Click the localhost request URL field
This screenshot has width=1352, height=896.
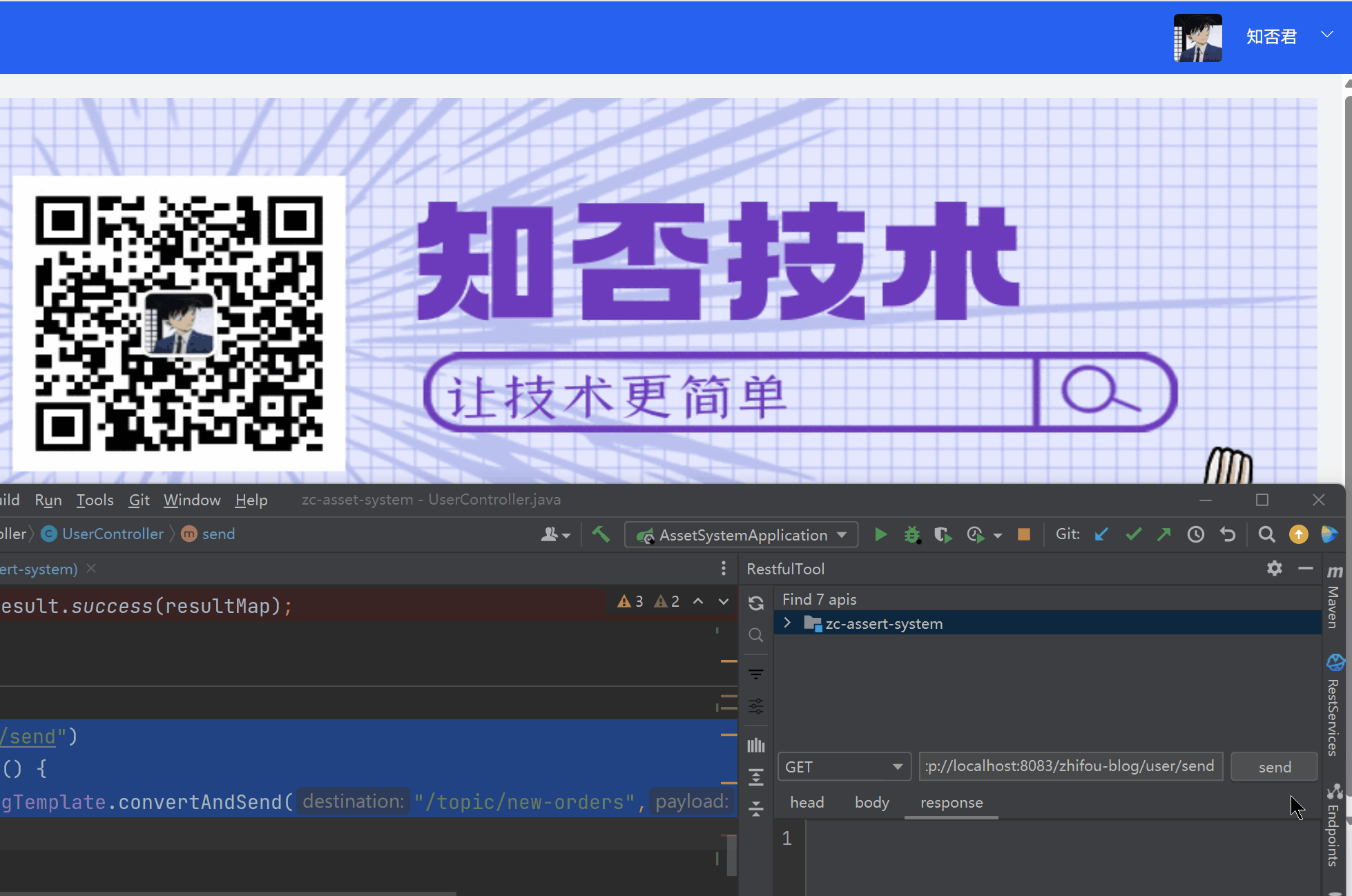(1070, 766)
